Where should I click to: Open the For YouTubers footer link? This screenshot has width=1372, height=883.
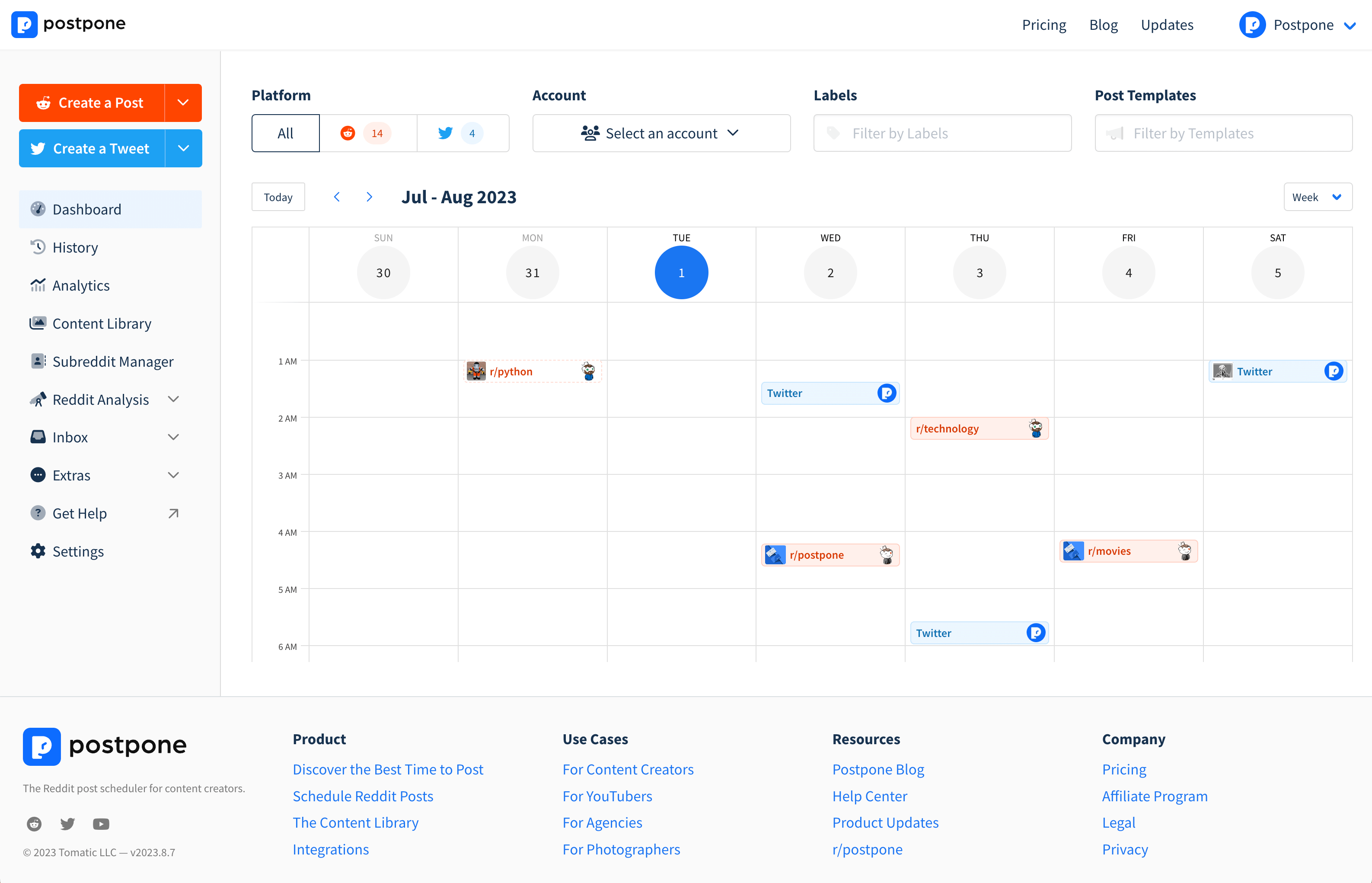[x=607, y=796]
